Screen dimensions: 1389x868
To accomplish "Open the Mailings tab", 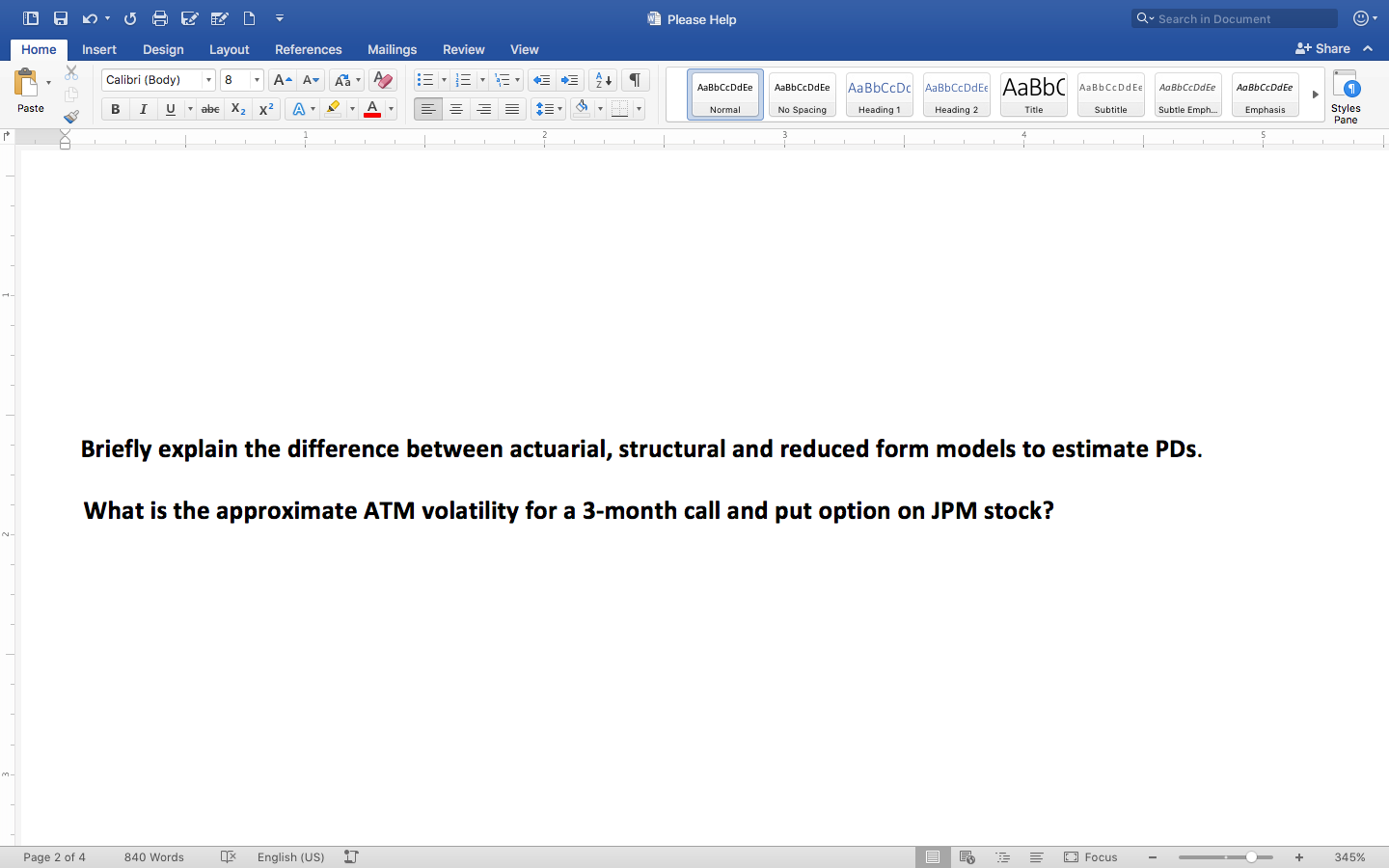I will 393,49.
